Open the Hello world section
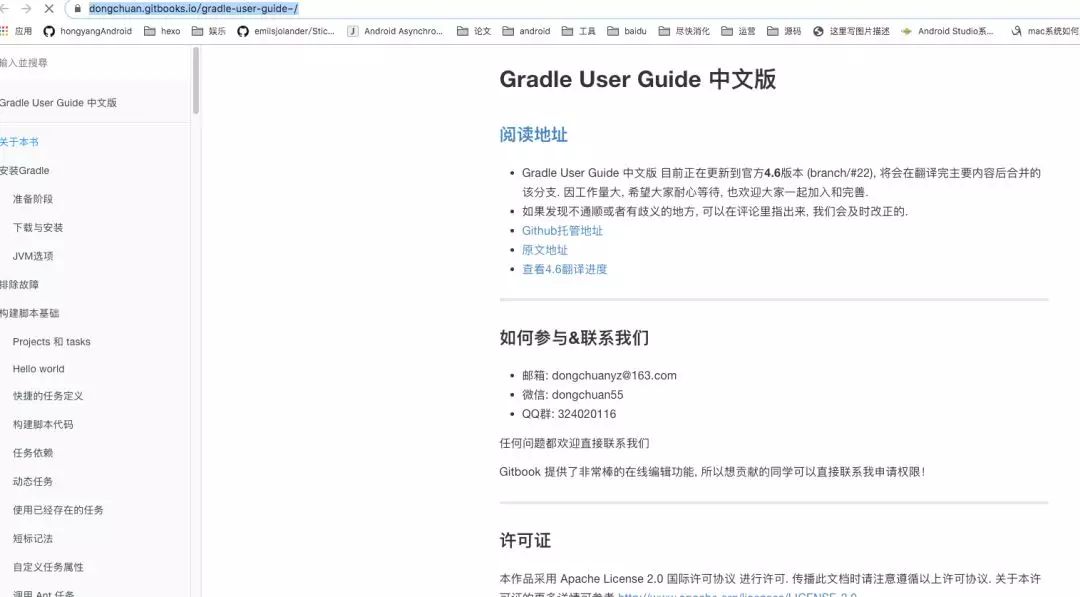This screenshot has width=1080, height=597. pos(39,369)
